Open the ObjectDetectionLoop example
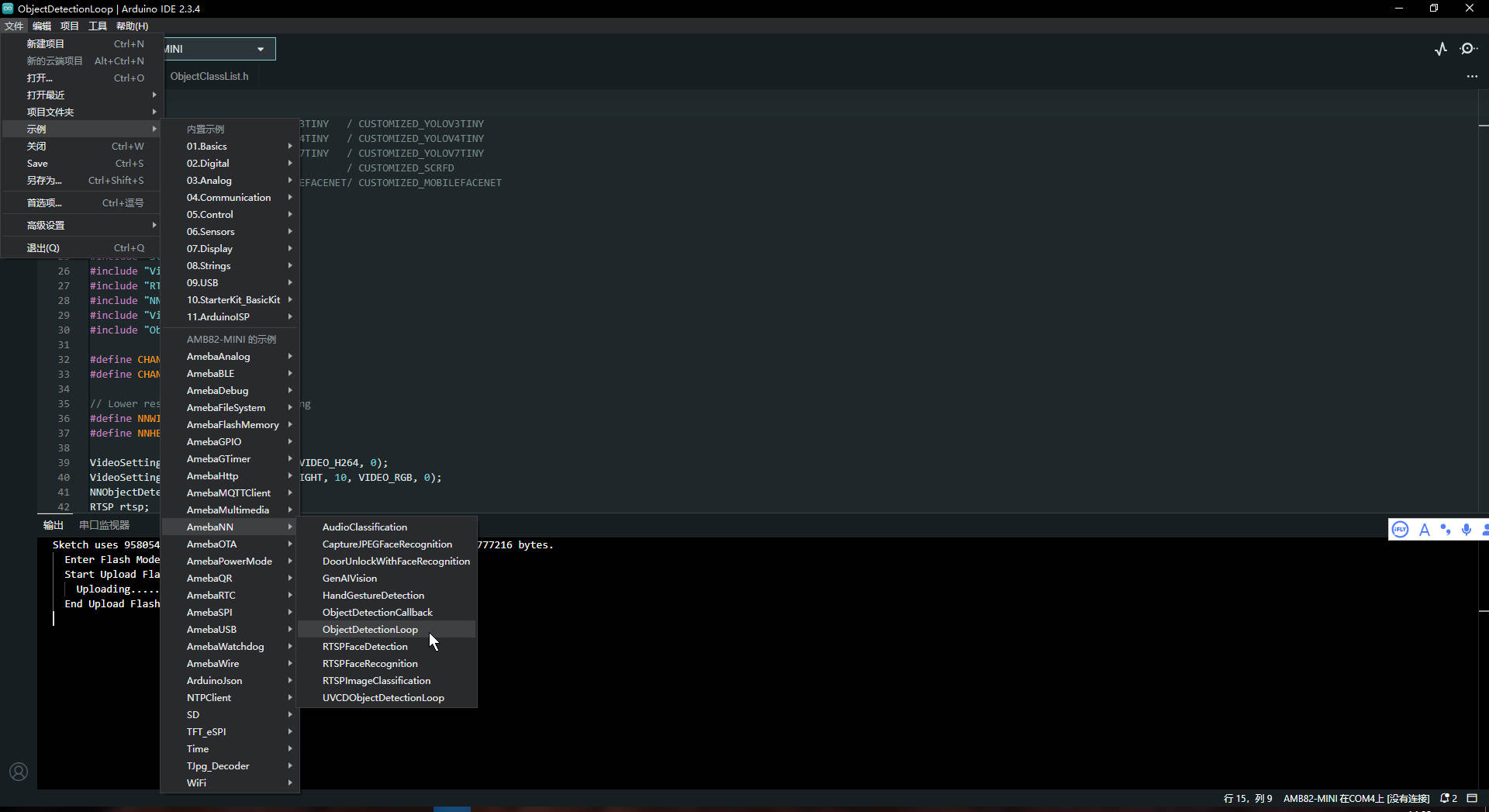1489x812 pixels. coord(387,629)
